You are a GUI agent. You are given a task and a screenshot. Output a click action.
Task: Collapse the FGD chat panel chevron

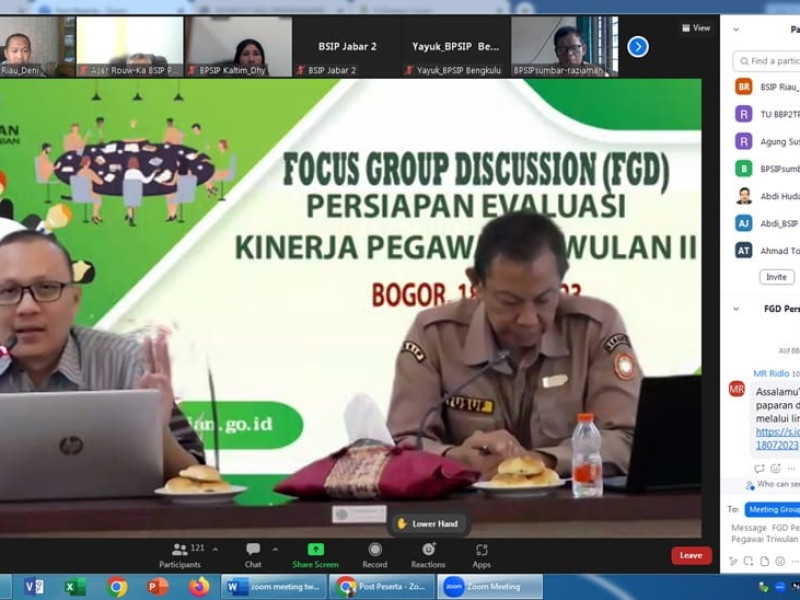click(736, 309)
